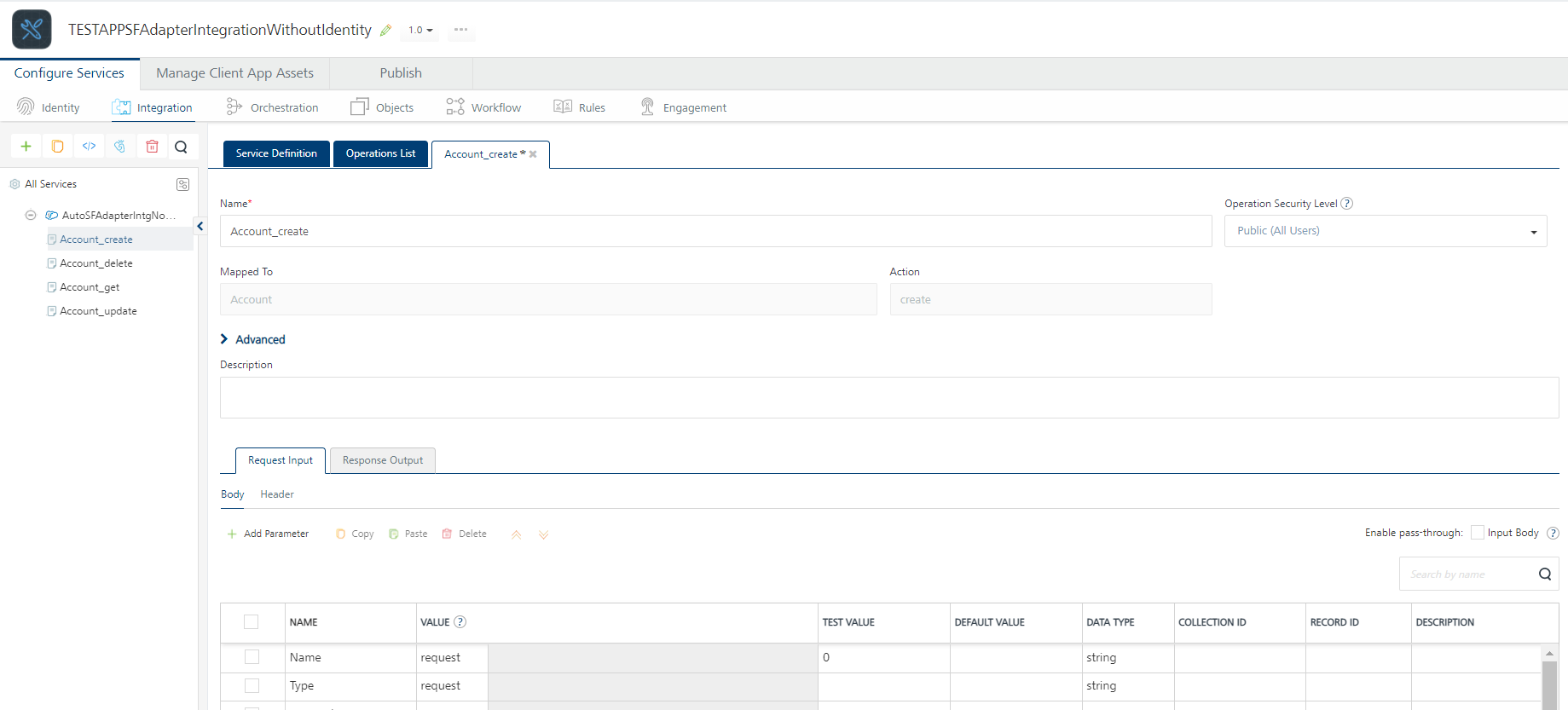1568x710 pixels.
Task: Move parameter down with double-chevron icon
Action: (544, 534)
